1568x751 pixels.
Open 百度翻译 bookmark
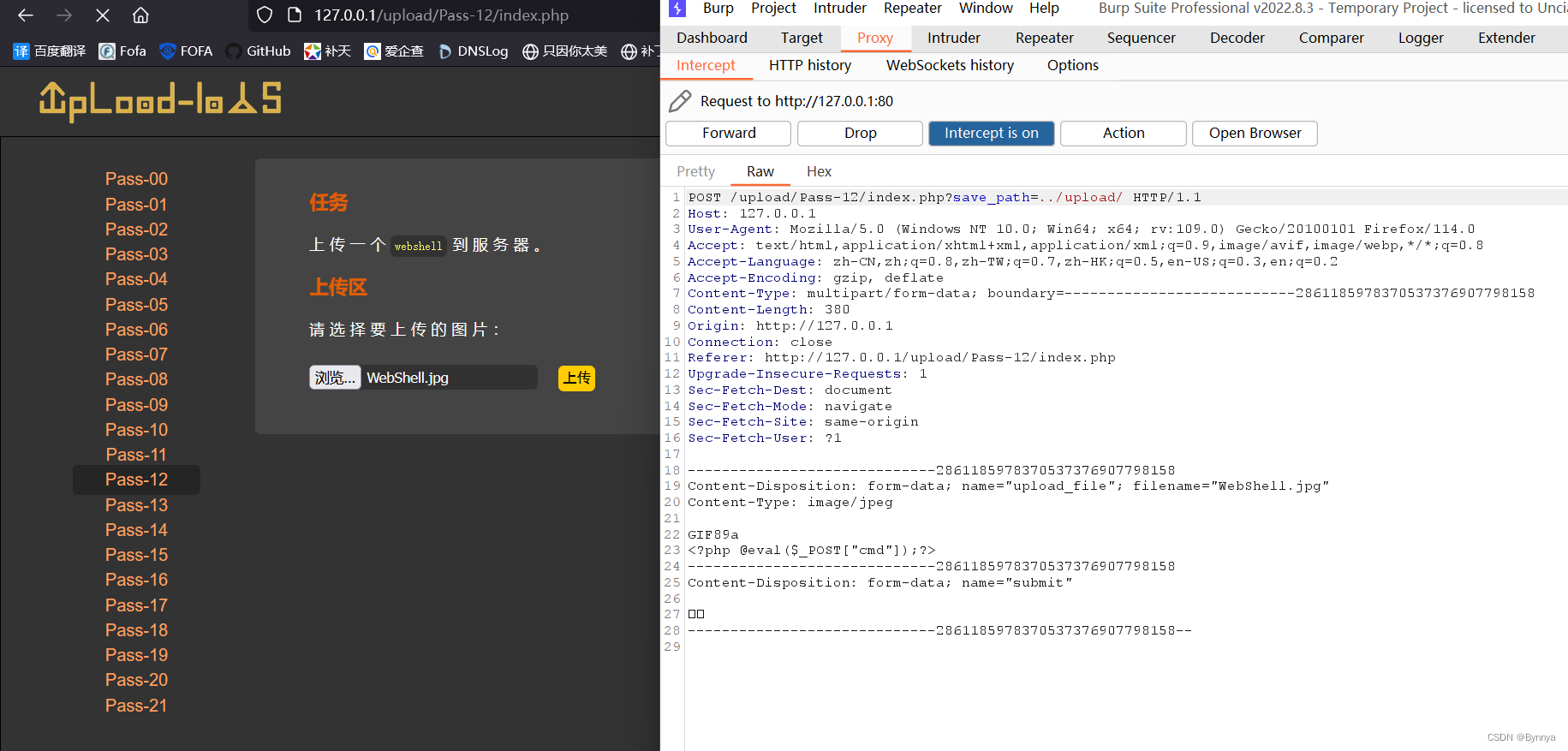pos(50,51)
